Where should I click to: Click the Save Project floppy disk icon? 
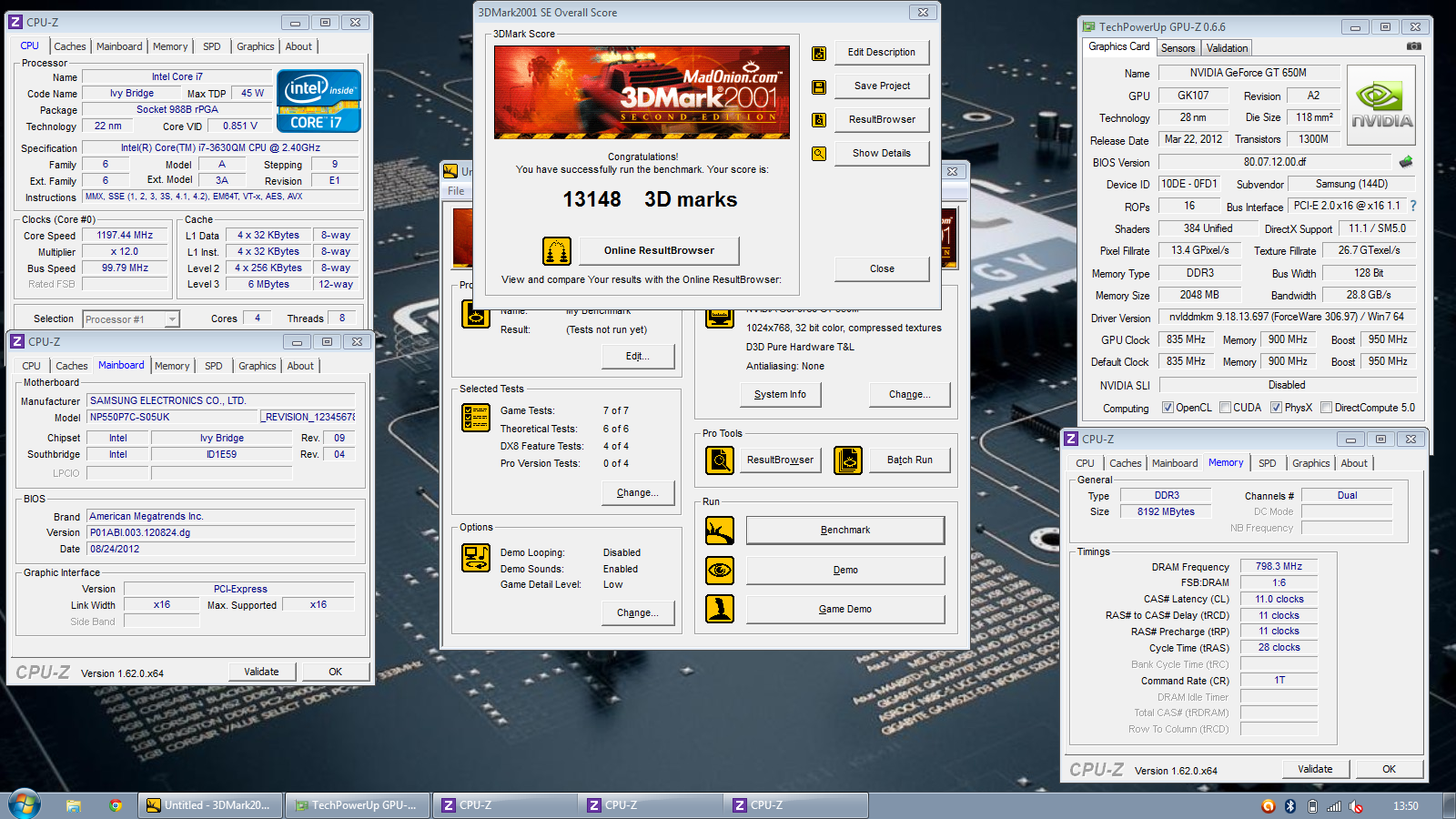point(819,87)
